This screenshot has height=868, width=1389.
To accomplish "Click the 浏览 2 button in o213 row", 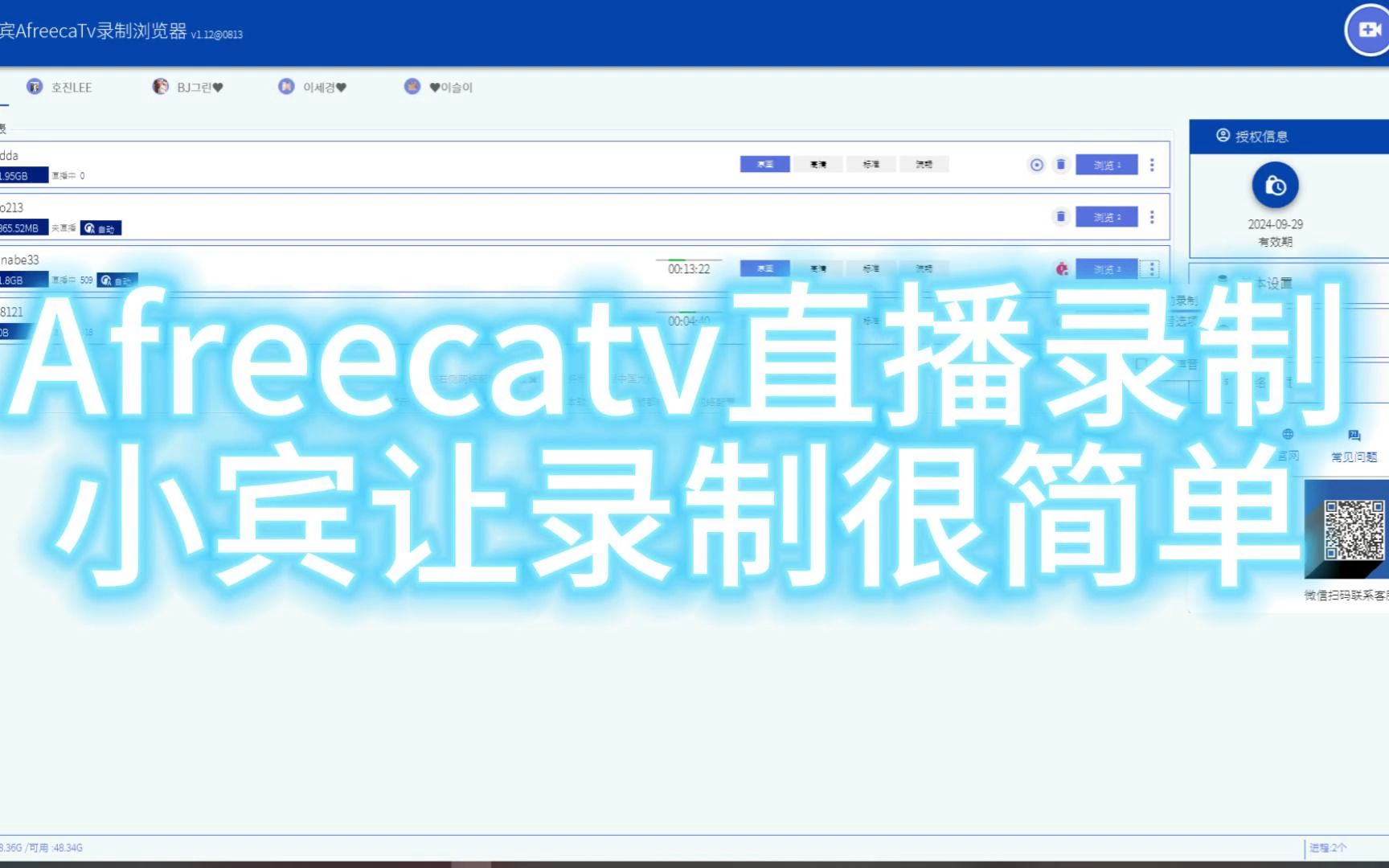I will pyautogui.click(x=1107, y=217).
